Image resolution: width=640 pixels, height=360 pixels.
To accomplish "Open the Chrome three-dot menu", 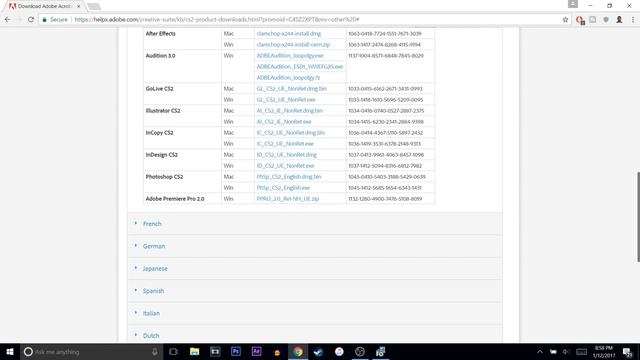I will 633,19.
